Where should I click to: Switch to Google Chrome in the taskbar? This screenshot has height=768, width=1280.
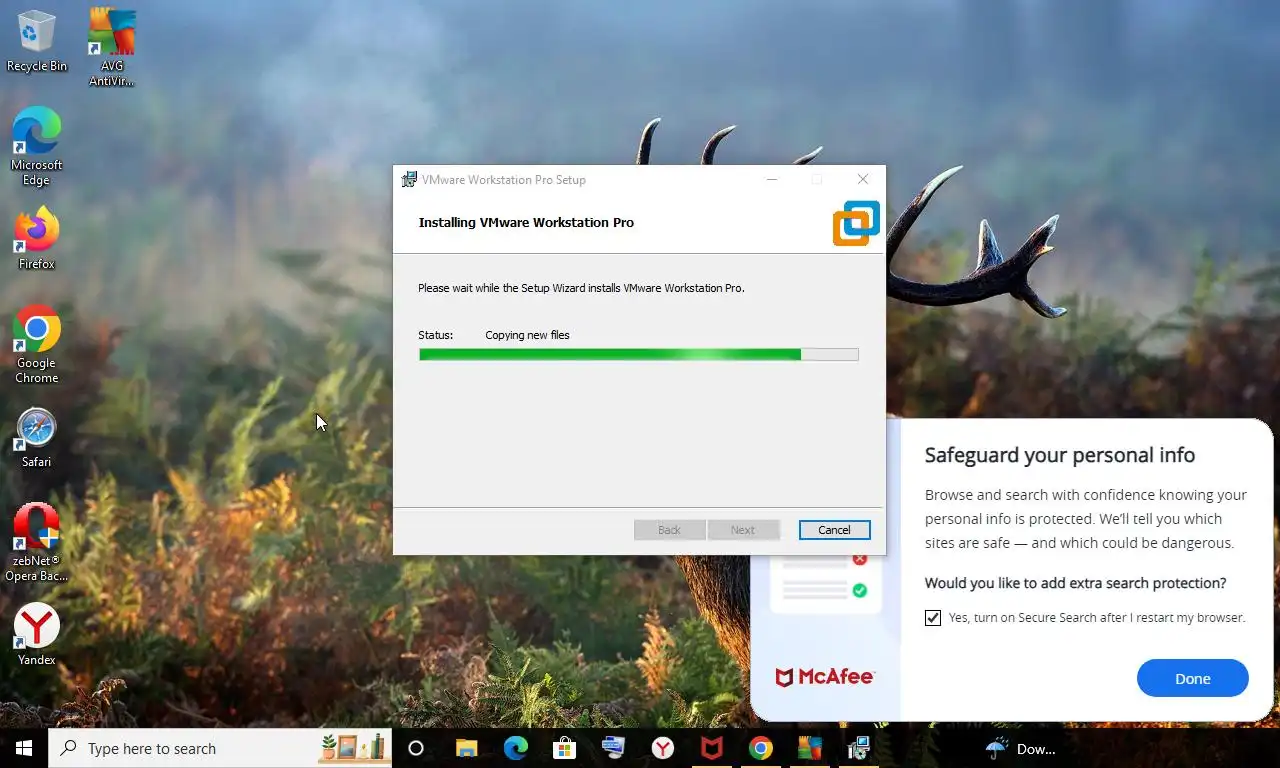click(x=760, y=748)
